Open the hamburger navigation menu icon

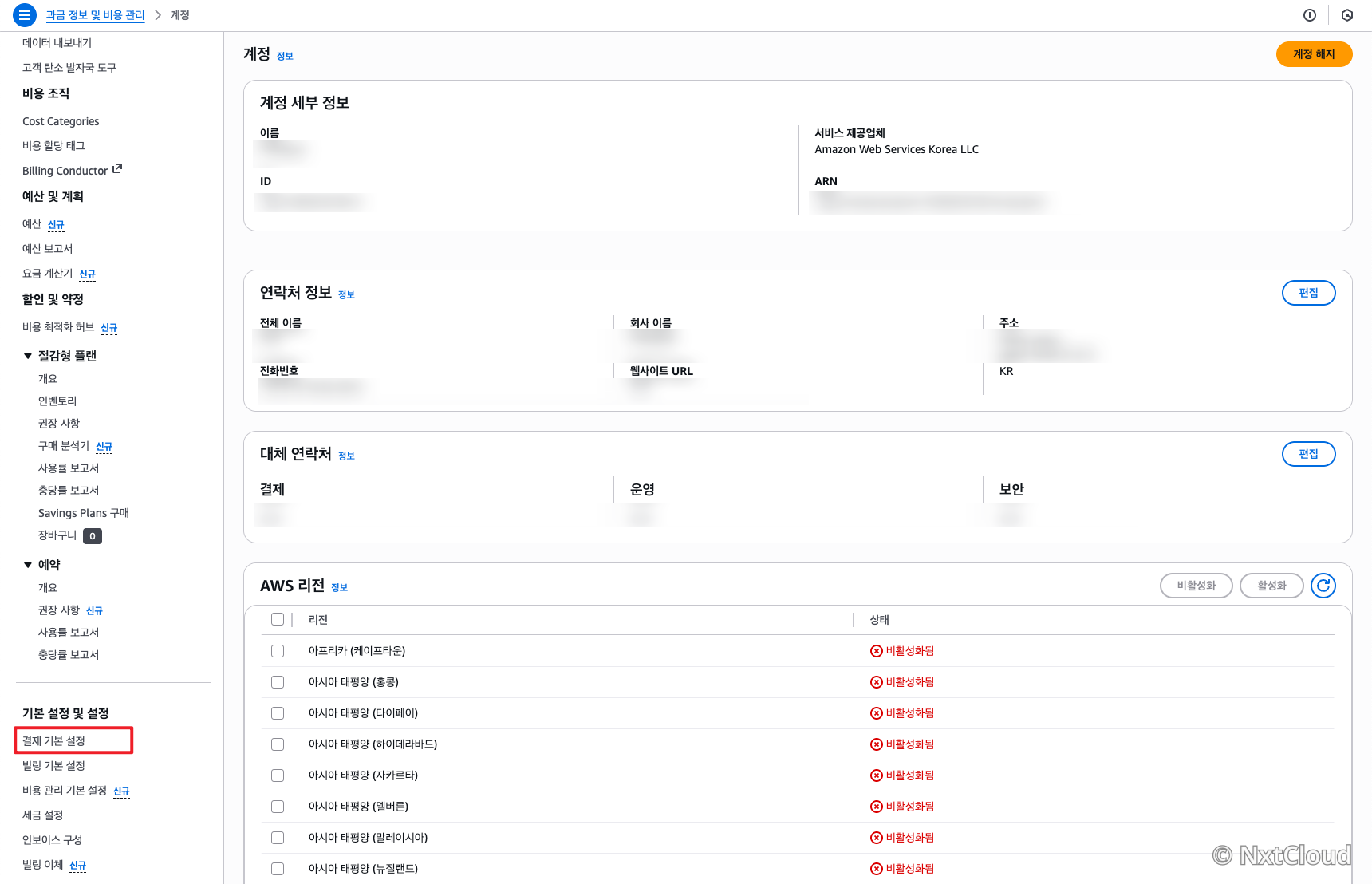coord(25,15)
